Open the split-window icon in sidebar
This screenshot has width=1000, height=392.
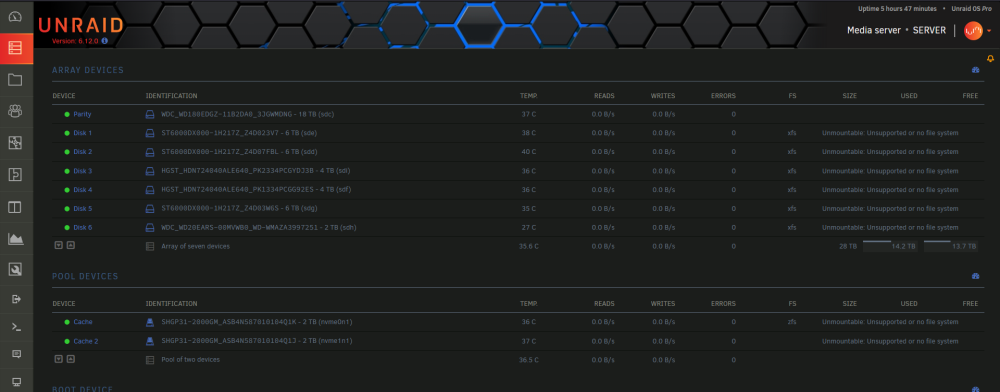[x=15, y=207]
